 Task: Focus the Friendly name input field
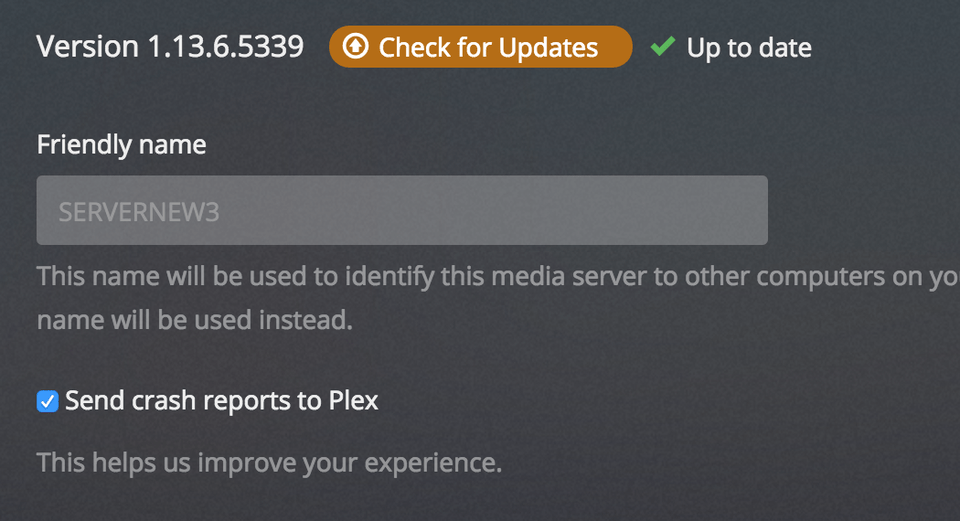[402, 210]
